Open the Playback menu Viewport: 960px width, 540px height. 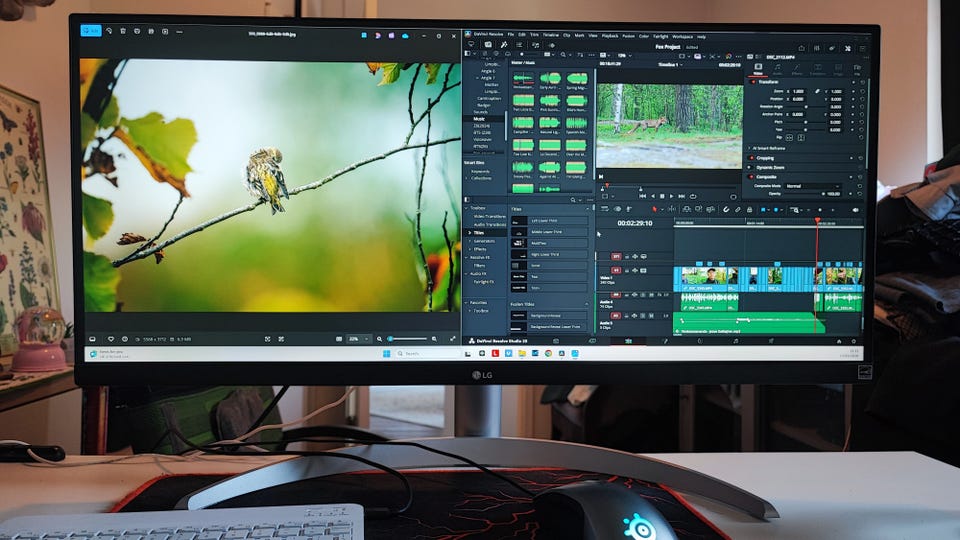[610, 36]
